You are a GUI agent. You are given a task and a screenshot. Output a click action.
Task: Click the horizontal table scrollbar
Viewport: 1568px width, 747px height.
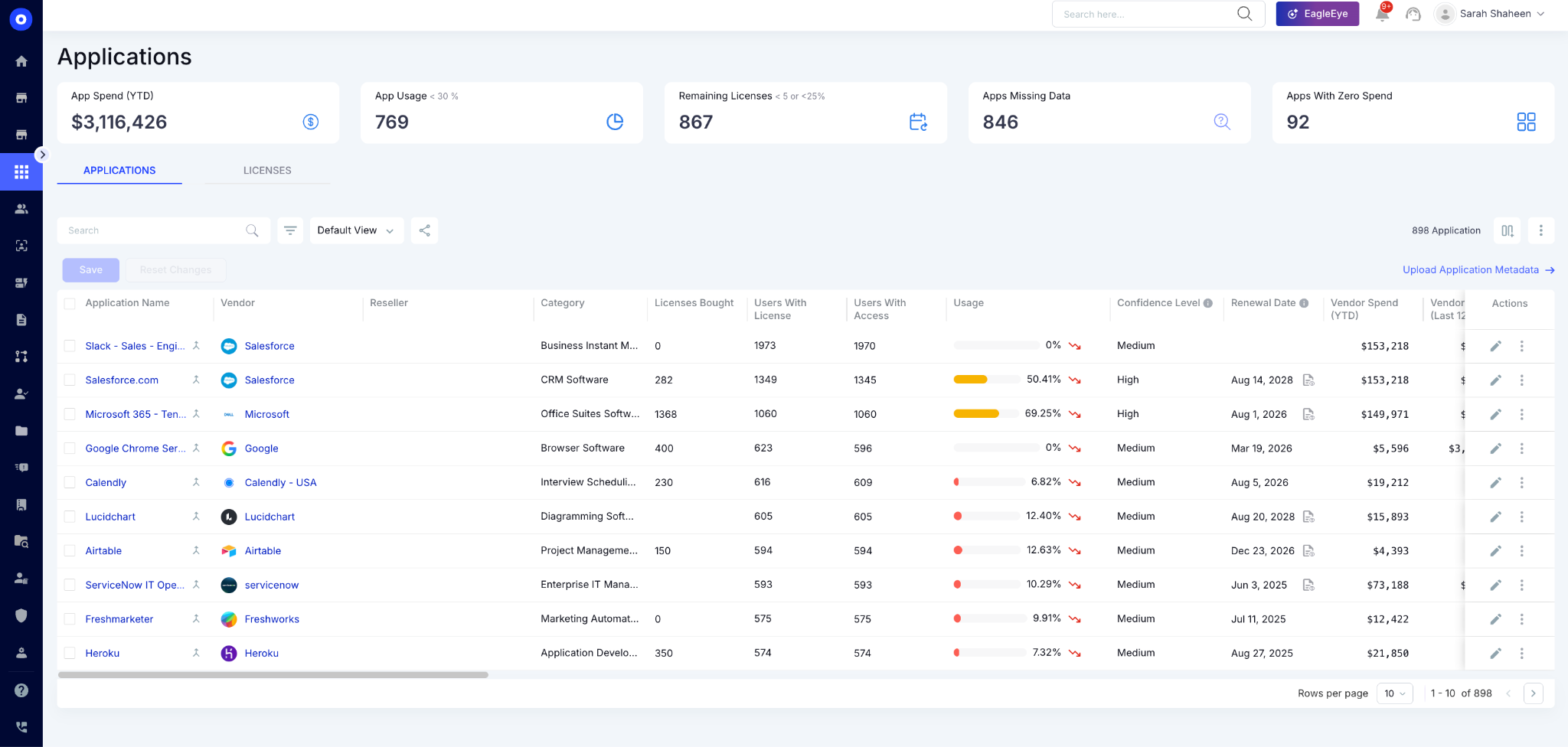[273, 675]
